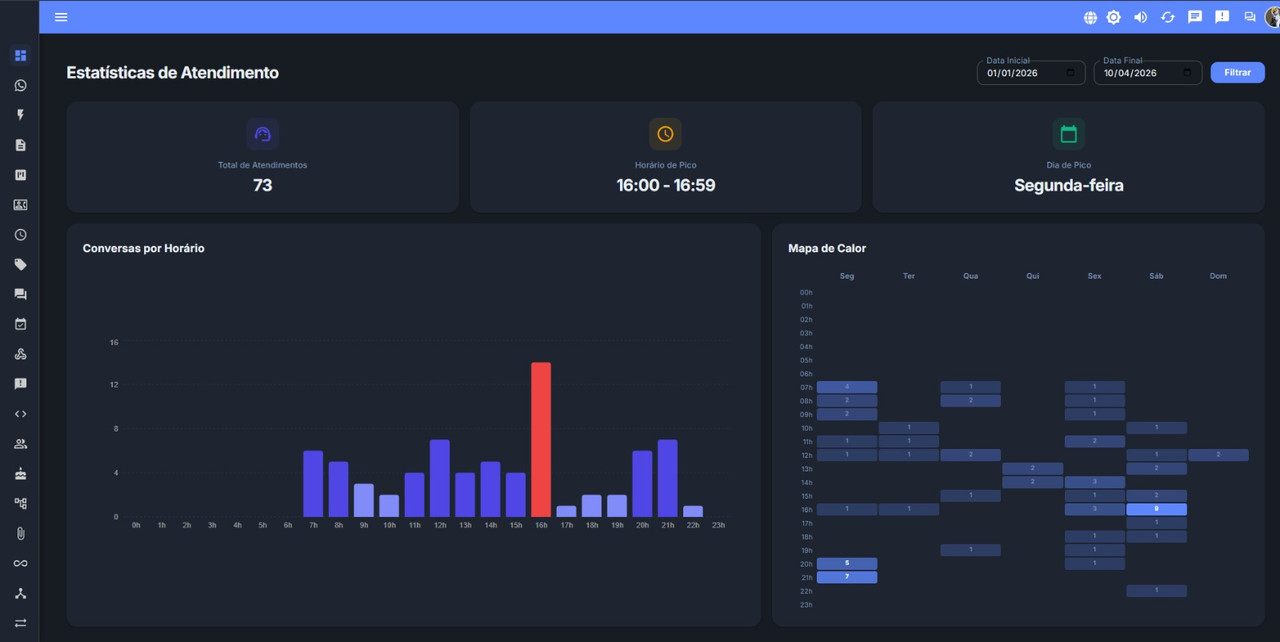
Task: Open the webhook icon in the sidebar
Action: [20, 354]
